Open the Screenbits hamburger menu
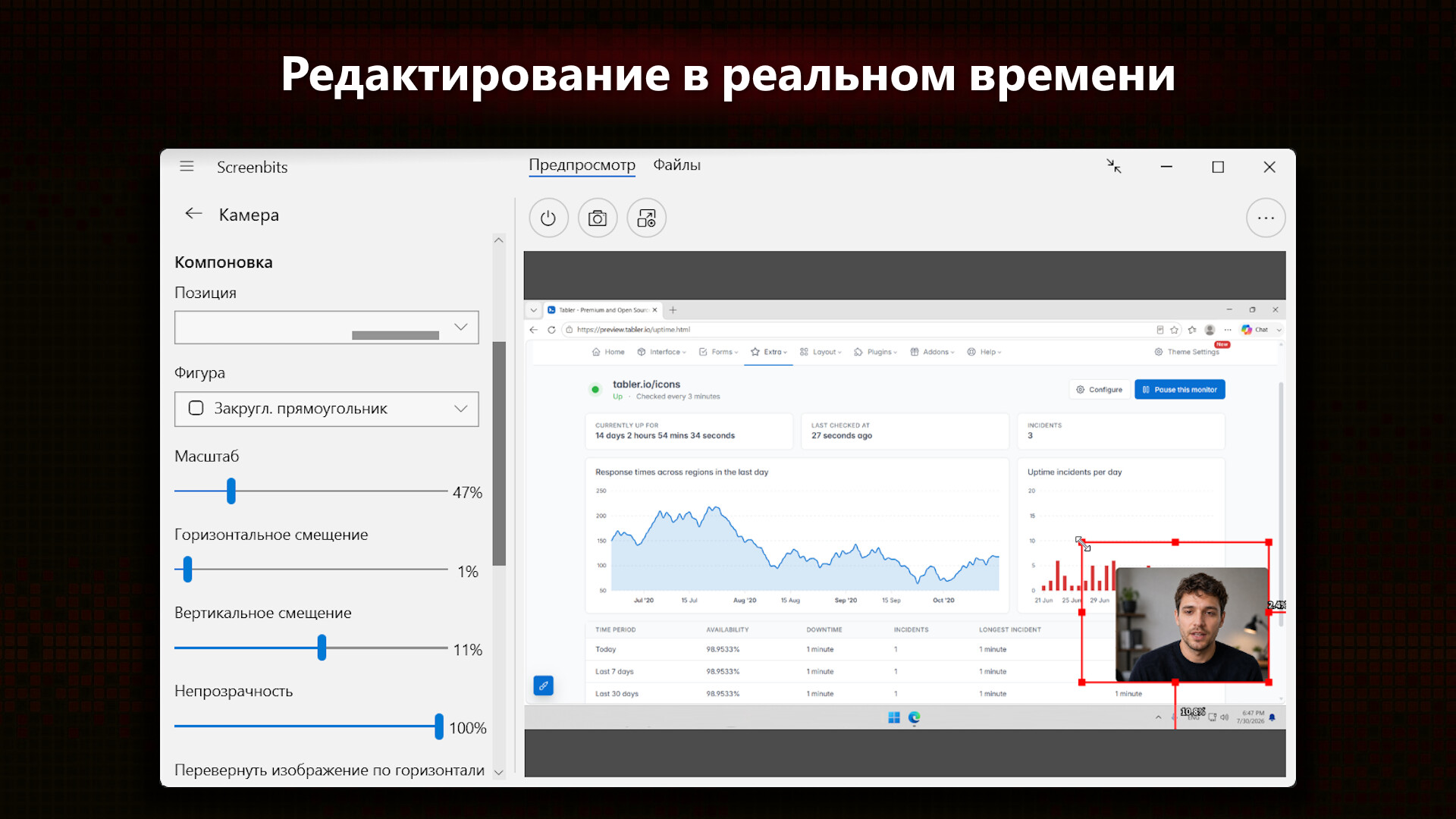This screenshot has height=819, width=1456. click(187, 167)
